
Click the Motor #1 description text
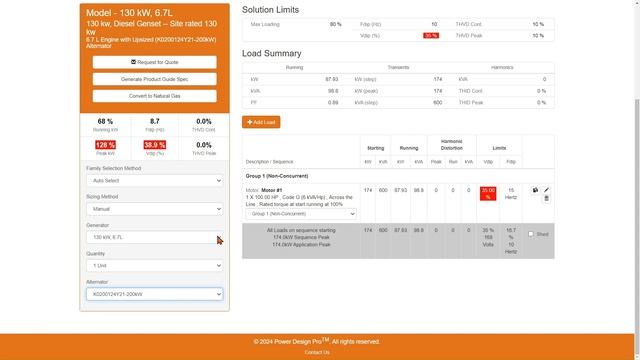300,197
